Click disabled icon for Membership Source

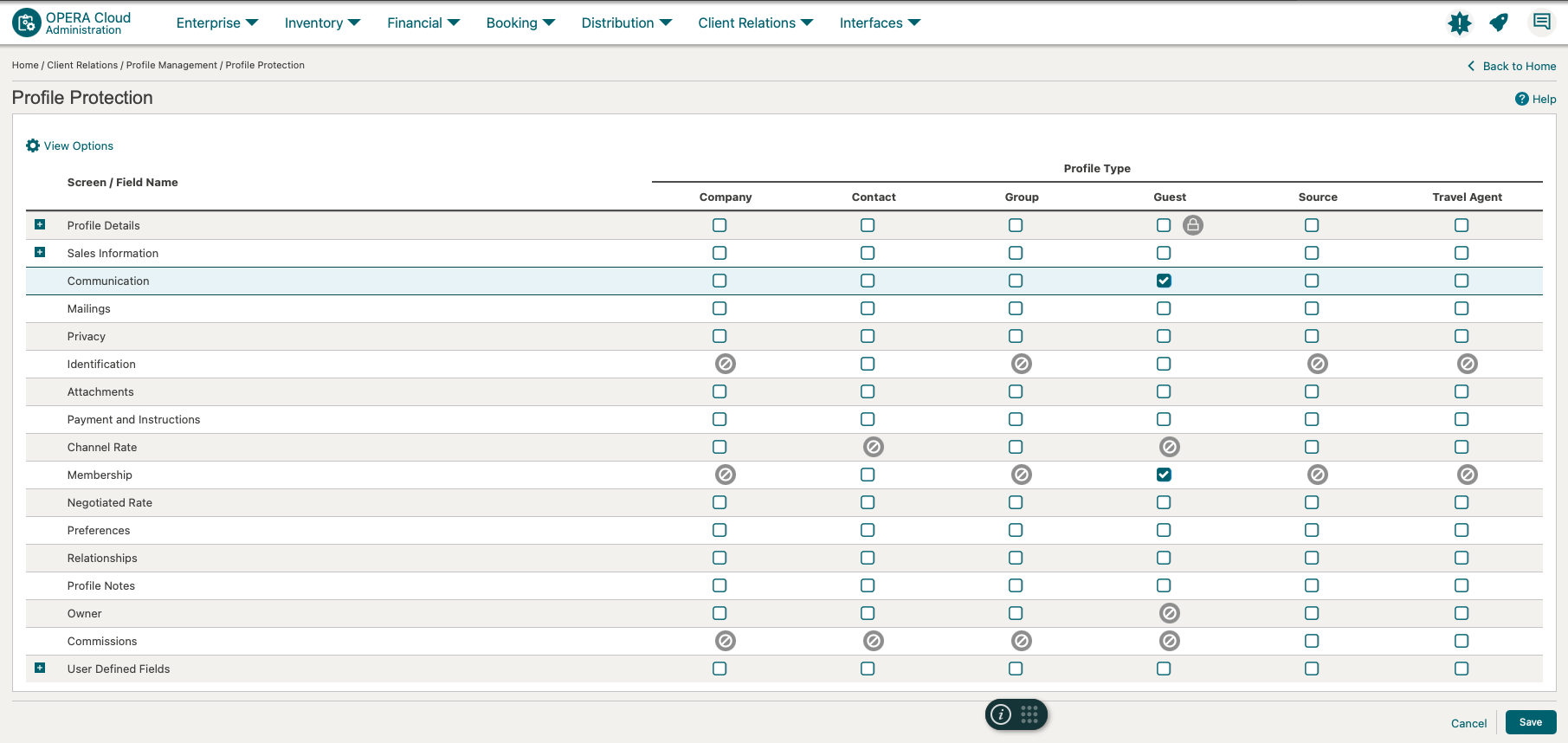tap(1318, 475)
